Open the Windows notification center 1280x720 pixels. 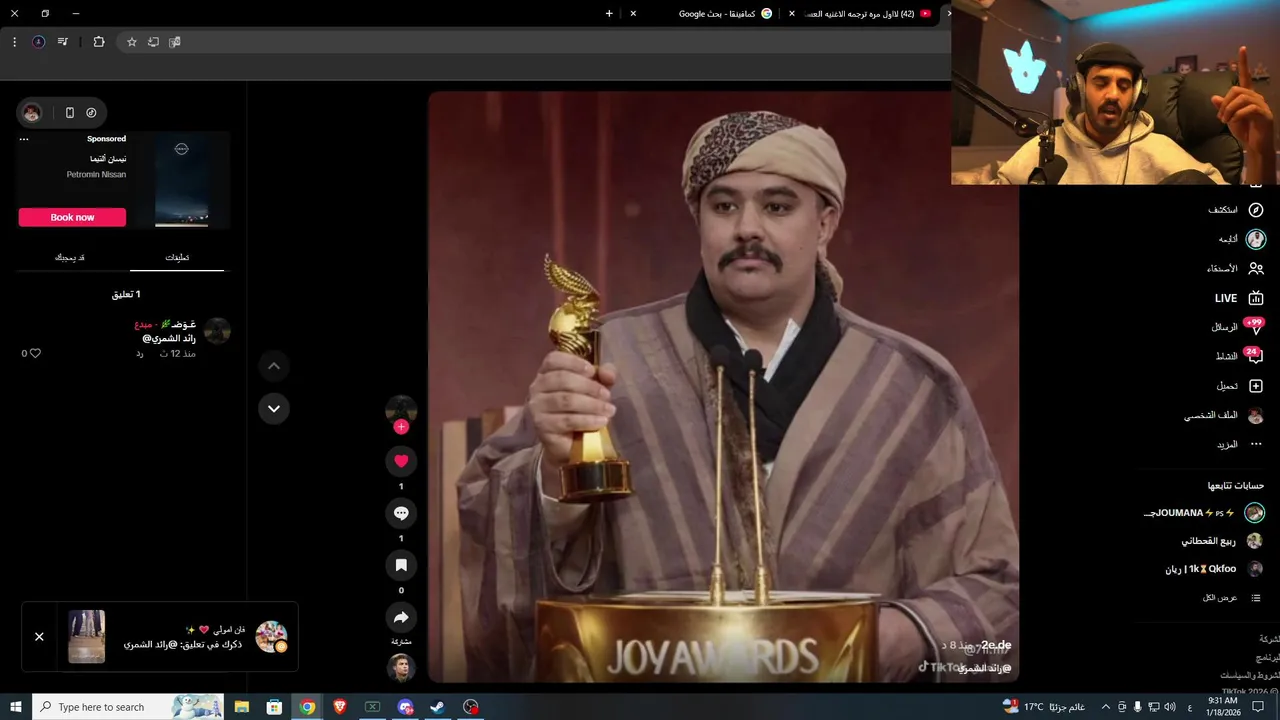pyautogui.click(x=1258, y=707)
